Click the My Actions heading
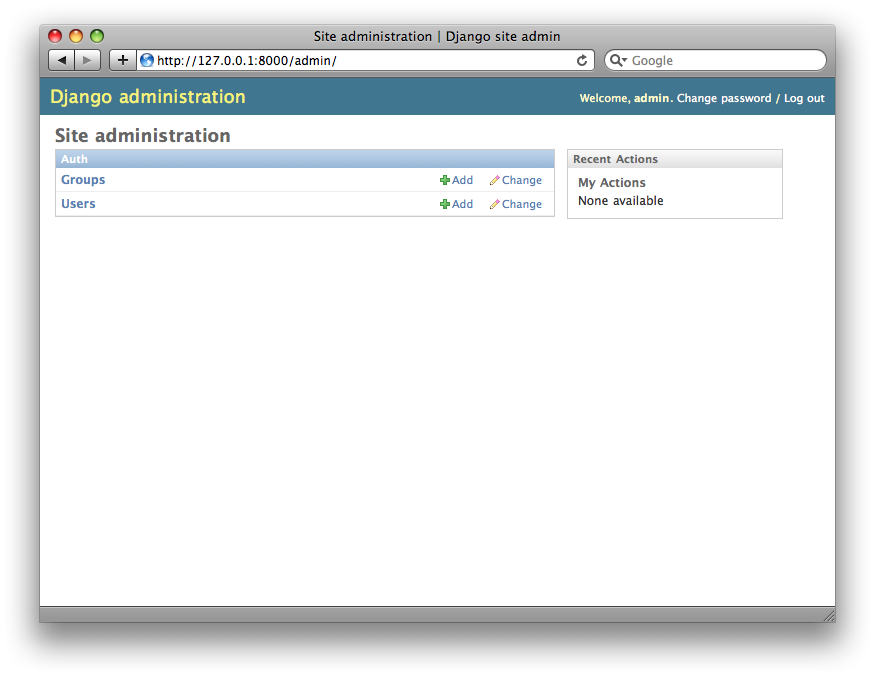This screenshot has height=677, width=875. pyautogui.click(x=612, y=183)
